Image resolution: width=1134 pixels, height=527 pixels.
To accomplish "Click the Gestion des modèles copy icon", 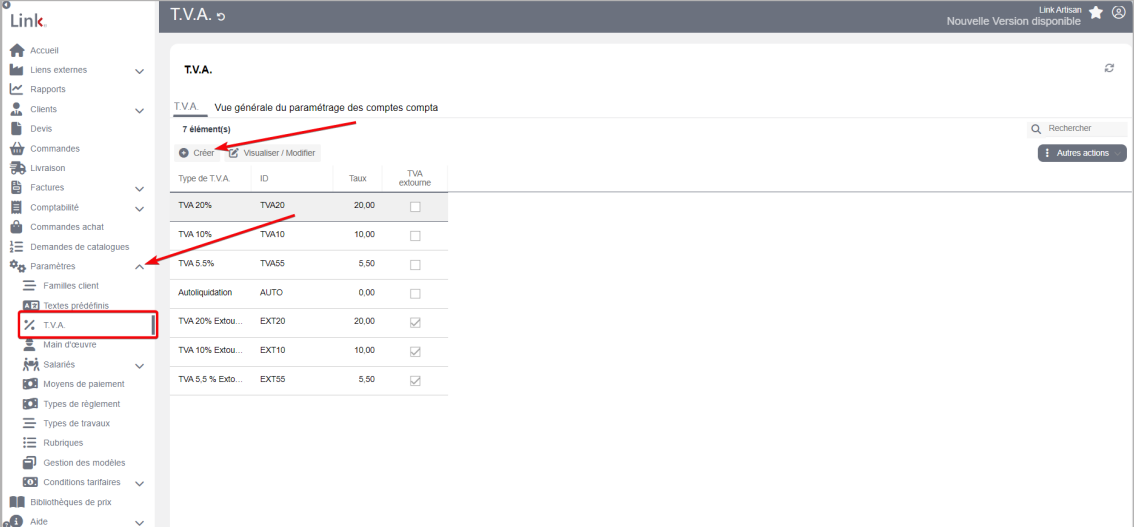I will pyautogui.click(x=30, y=462).
